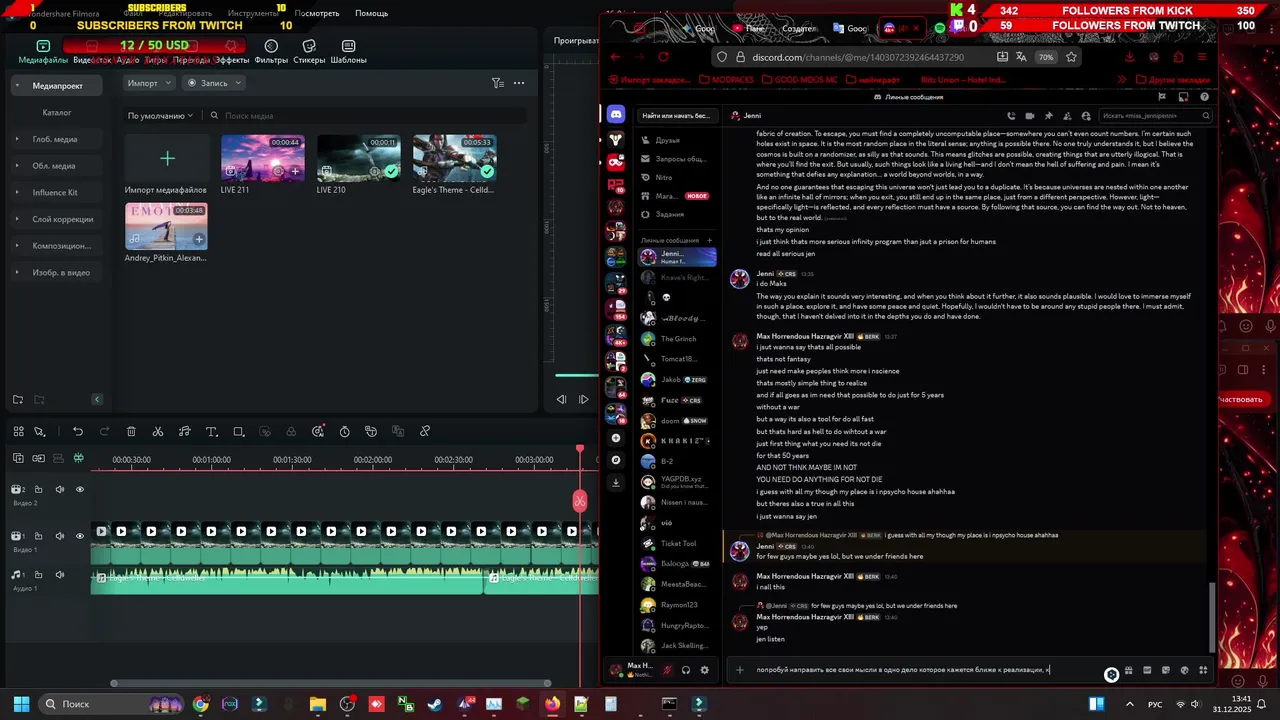Toggle the auto ripple link icon
Screen dimensions: 1280x720
click(x=38, y=459)
